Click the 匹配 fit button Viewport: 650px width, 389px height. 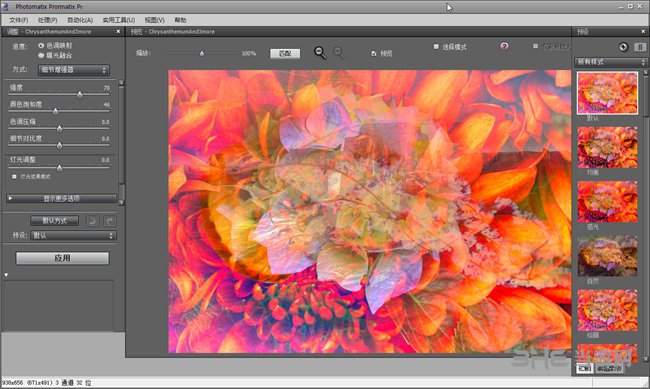pyautogui.click(x=285, y=53)
